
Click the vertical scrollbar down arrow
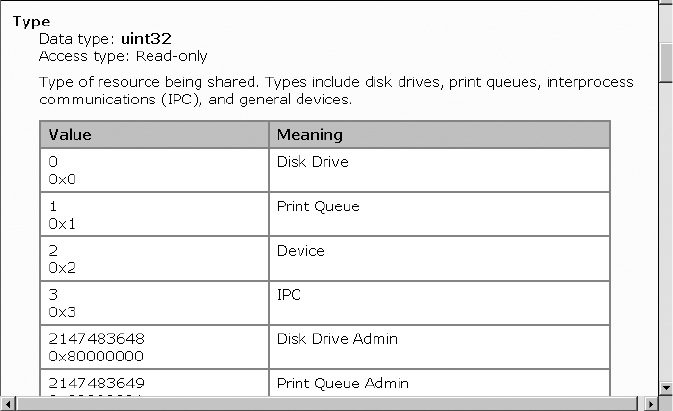(666, 388)
